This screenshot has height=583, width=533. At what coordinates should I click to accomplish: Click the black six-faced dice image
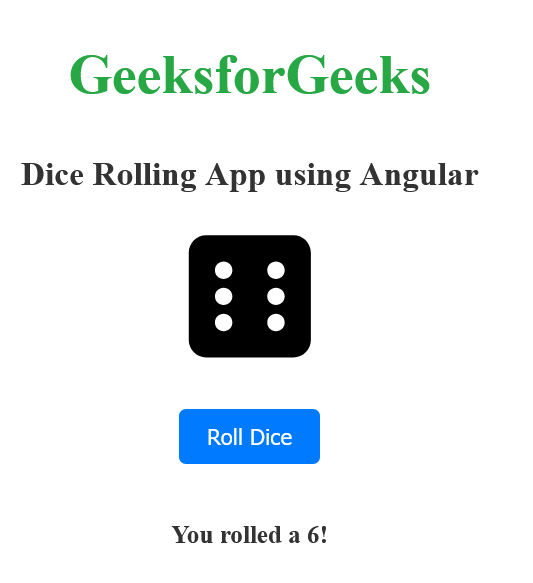pos(250,296)
